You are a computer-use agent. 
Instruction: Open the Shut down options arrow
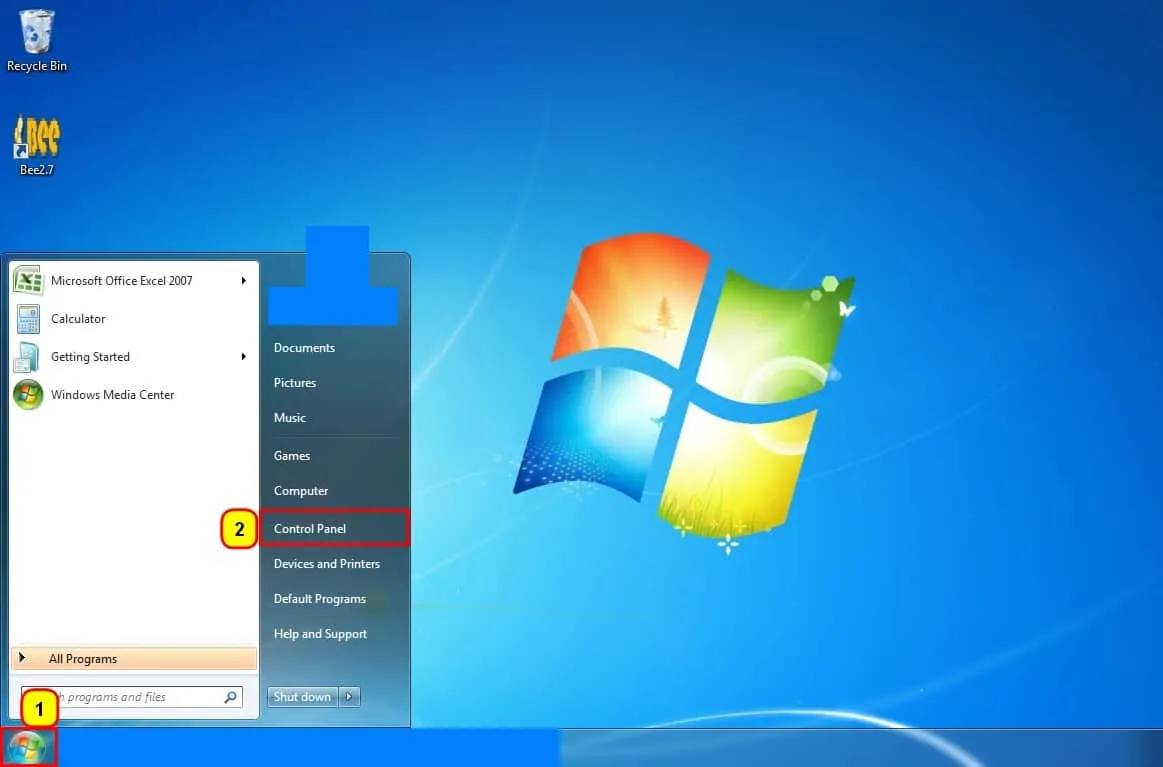coord(350,697)
